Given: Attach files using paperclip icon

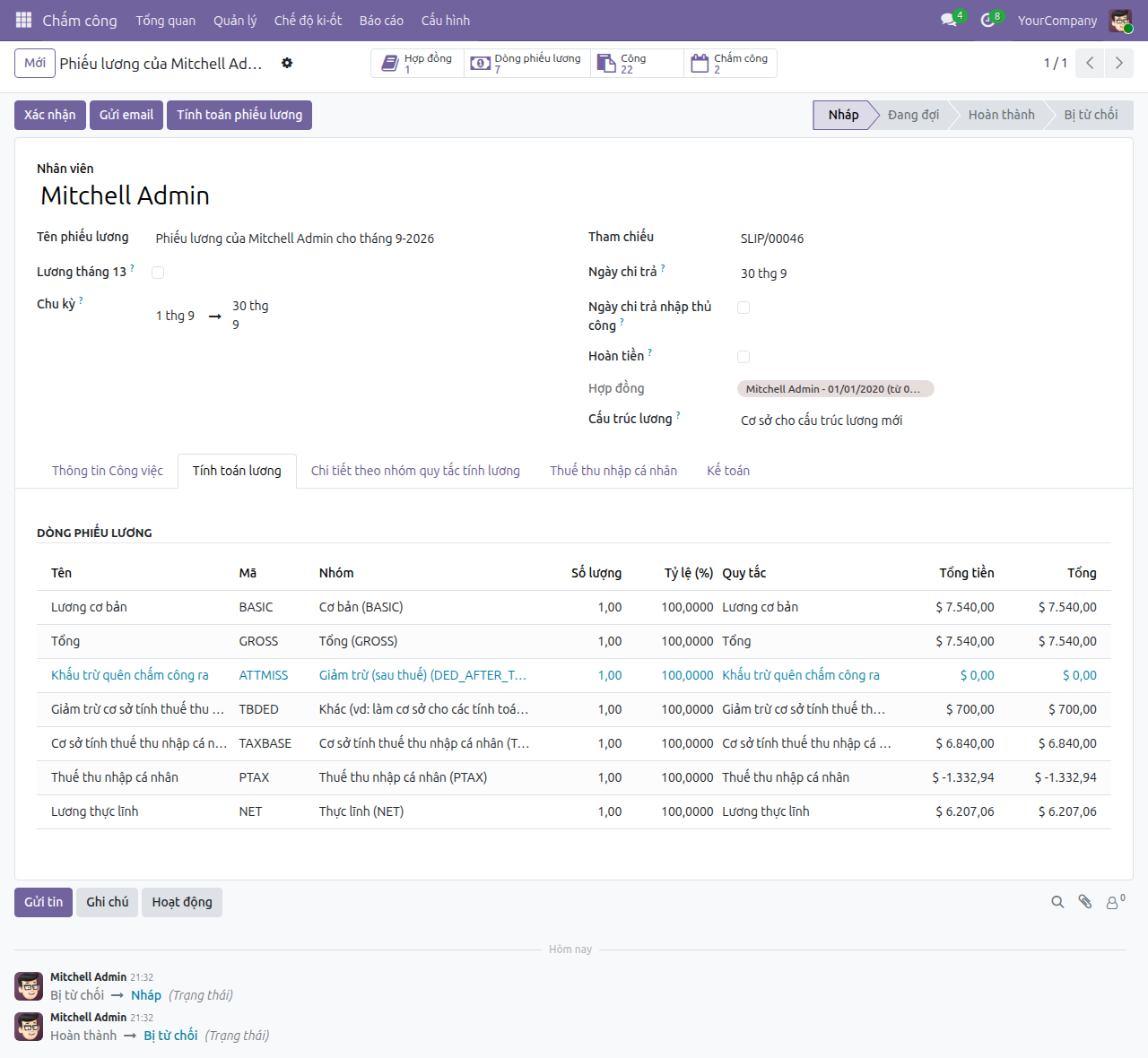Looking at the screenshot, I should coord(1085,902).
